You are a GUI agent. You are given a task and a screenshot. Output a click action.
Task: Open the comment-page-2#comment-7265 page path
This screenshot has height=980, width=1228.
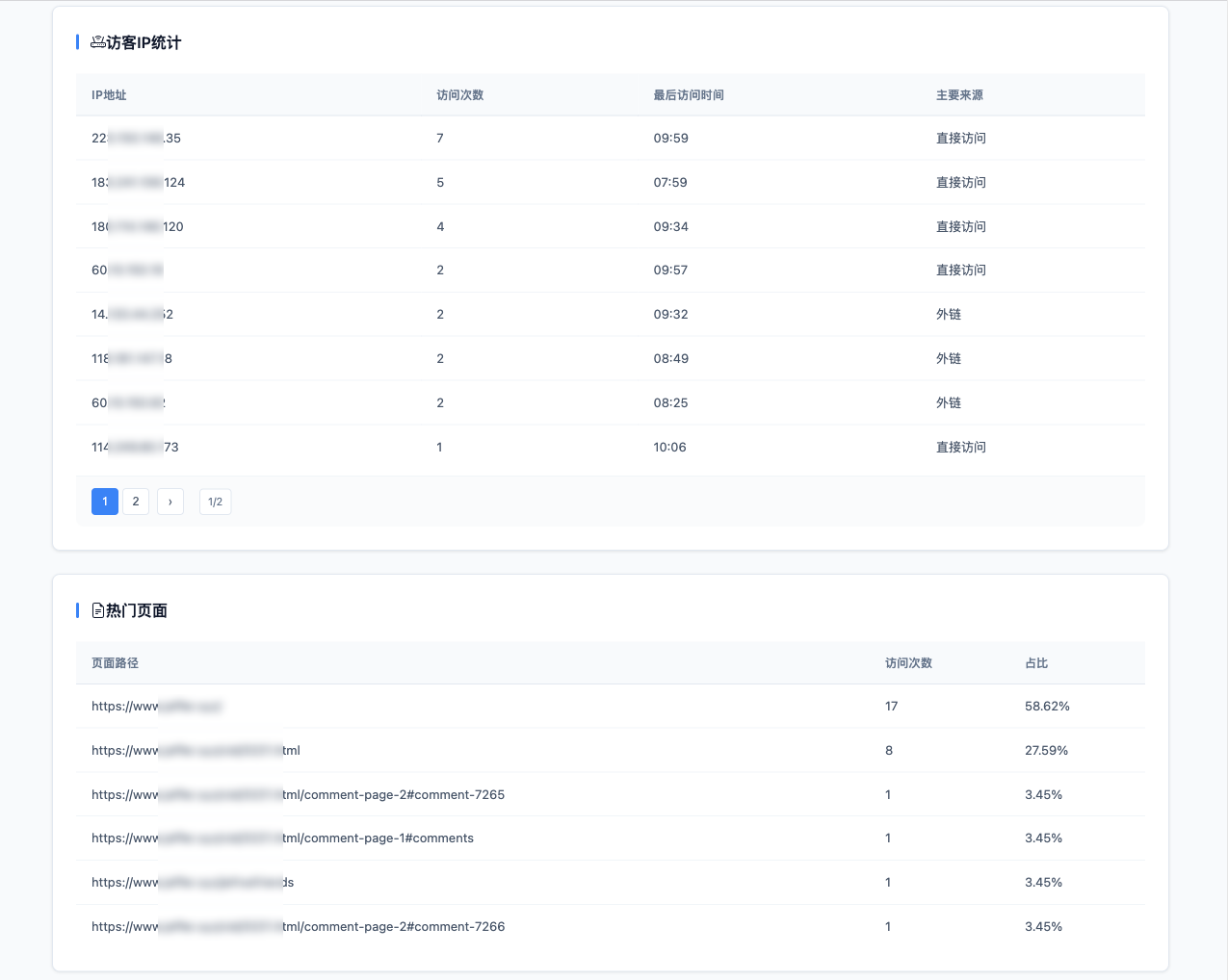[x=298, y=795]
